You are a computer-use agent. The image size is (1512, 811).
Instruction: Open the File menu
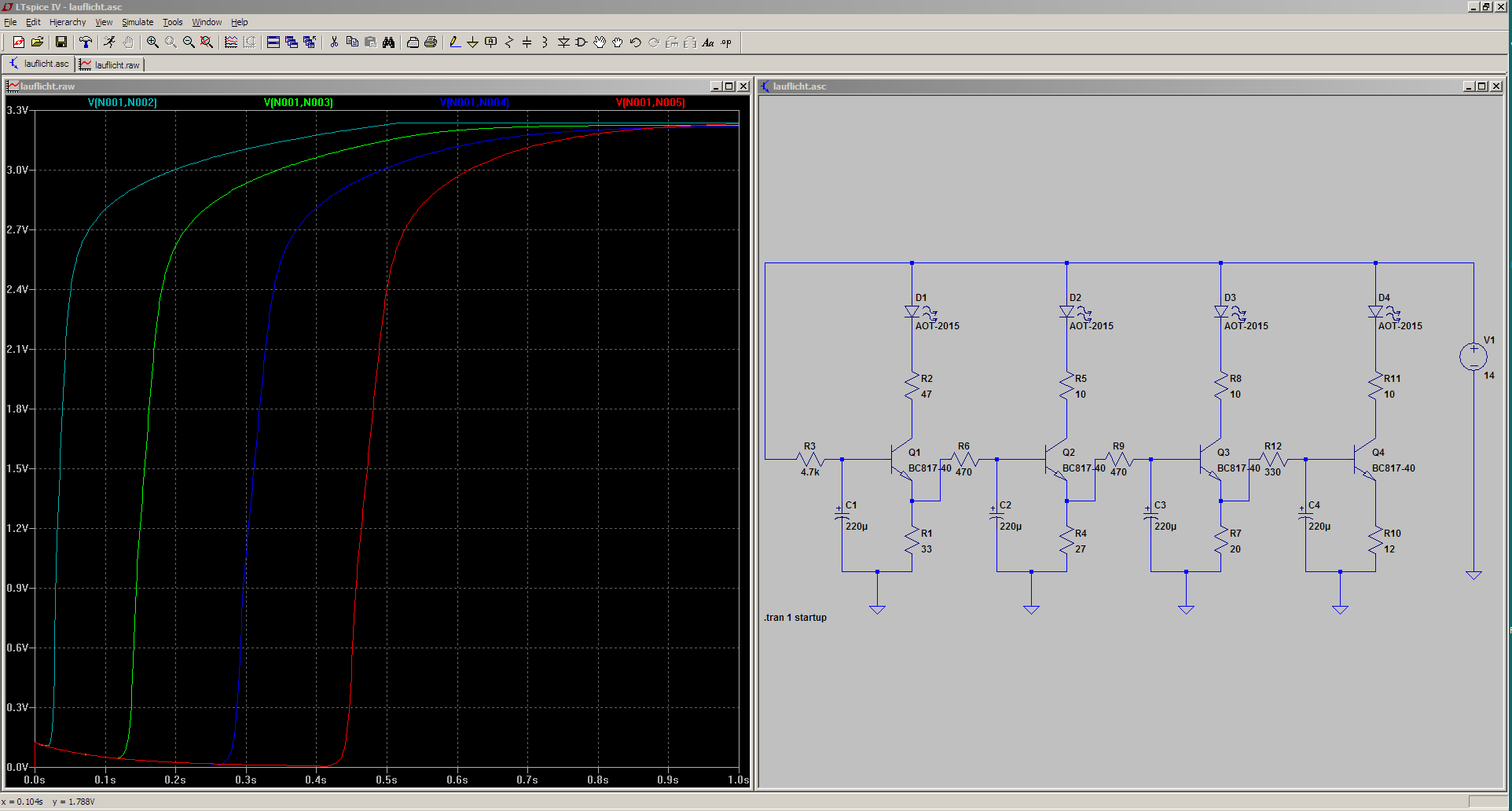(x=10, y=22)
